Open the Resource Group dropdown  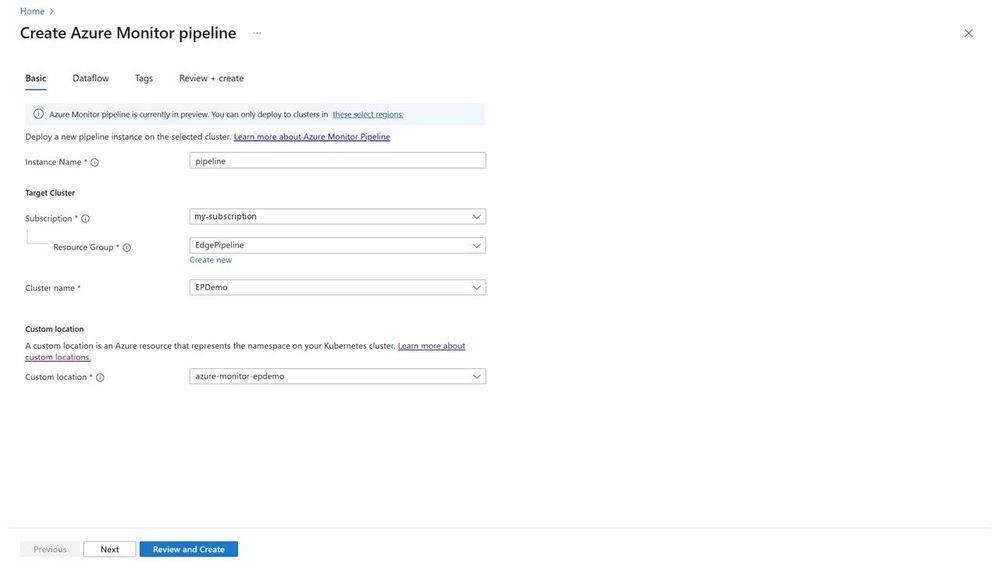tap(338, 245)
